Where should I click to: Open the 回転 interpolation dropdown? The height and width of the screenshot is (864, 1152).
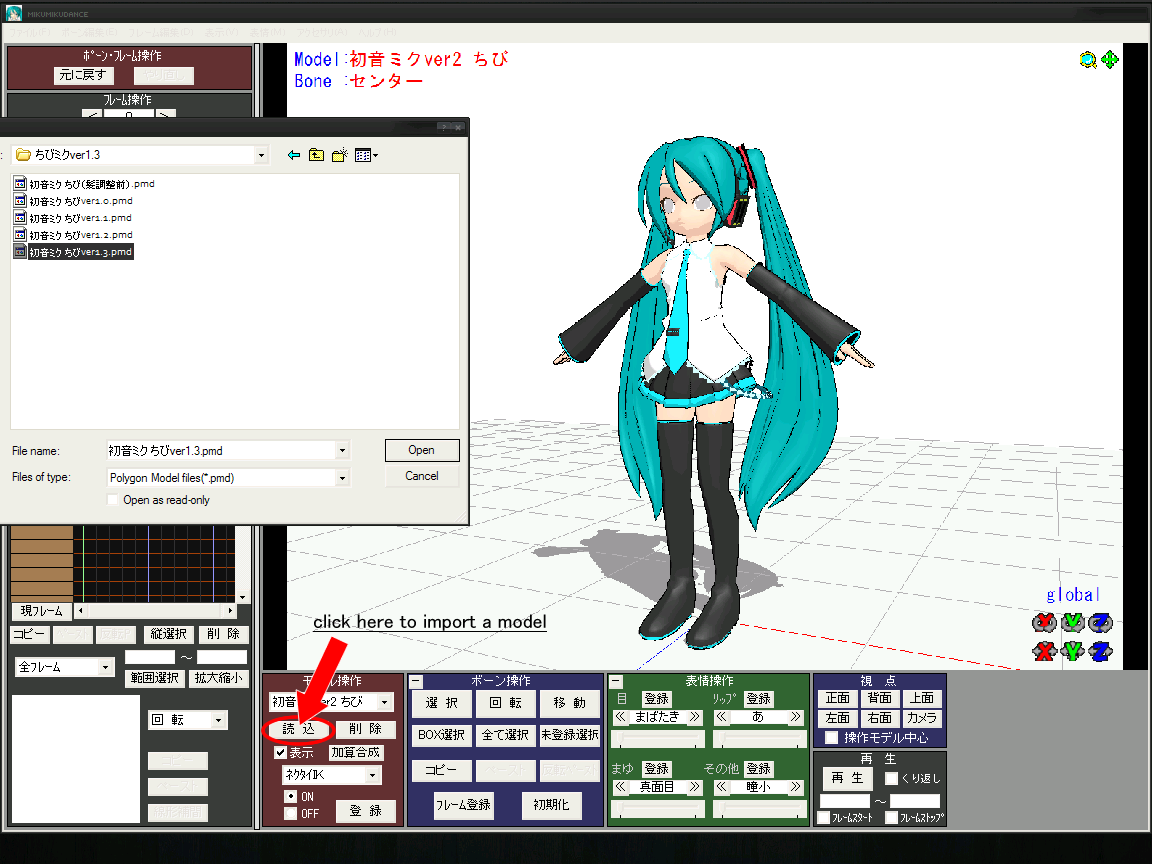(218, 720)
